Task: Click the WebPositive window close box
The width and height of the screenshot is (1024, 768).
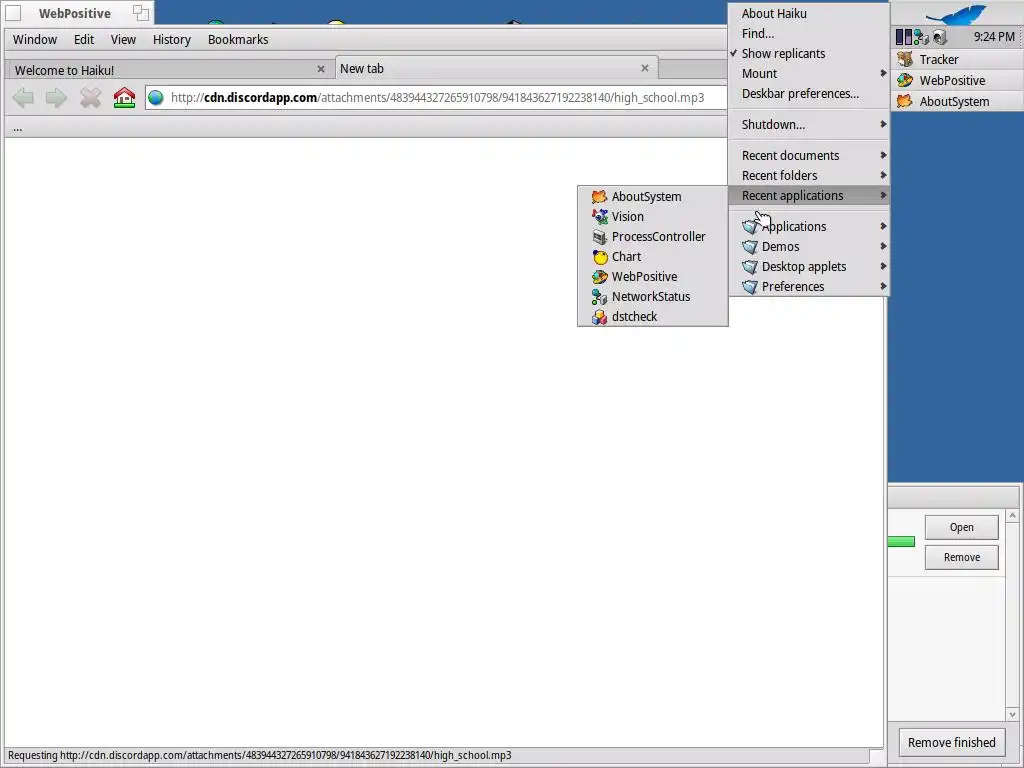Action: pyautogui.click(x=13, y=12)
